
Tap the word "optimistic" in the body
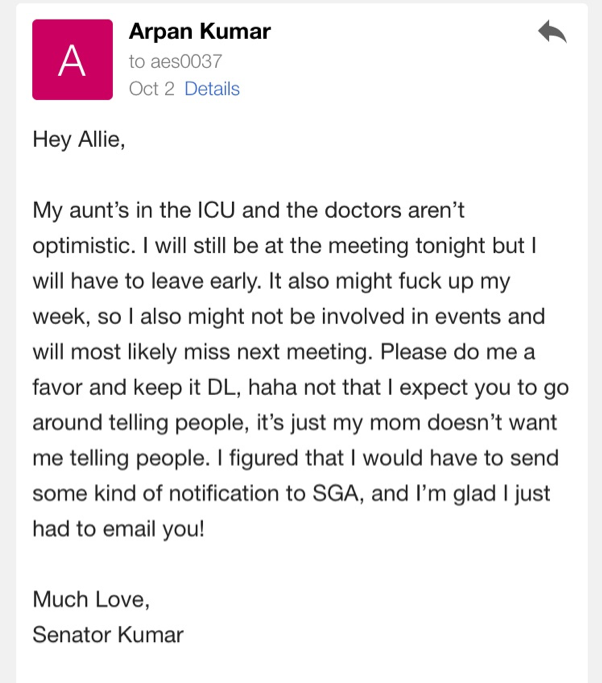[81, 246]
